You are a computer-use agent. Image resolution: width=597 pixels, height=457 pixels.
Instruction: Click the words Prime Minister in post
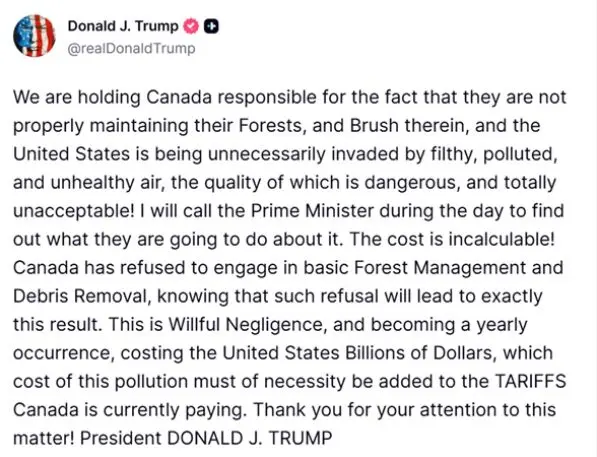312,211
